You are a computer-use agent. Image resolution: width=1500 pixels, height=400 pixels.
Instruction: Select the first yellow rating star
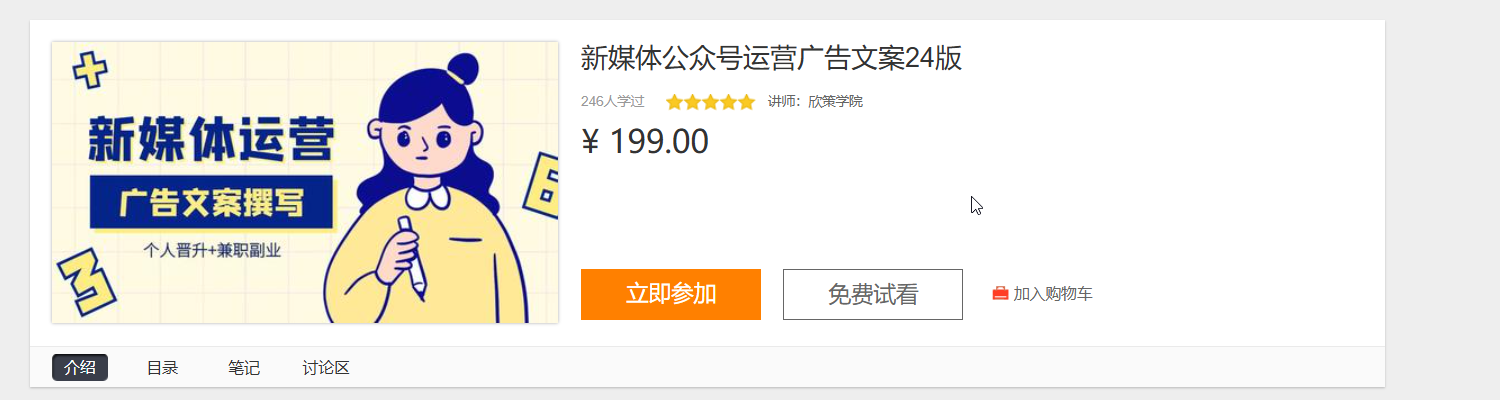[675, 102]
